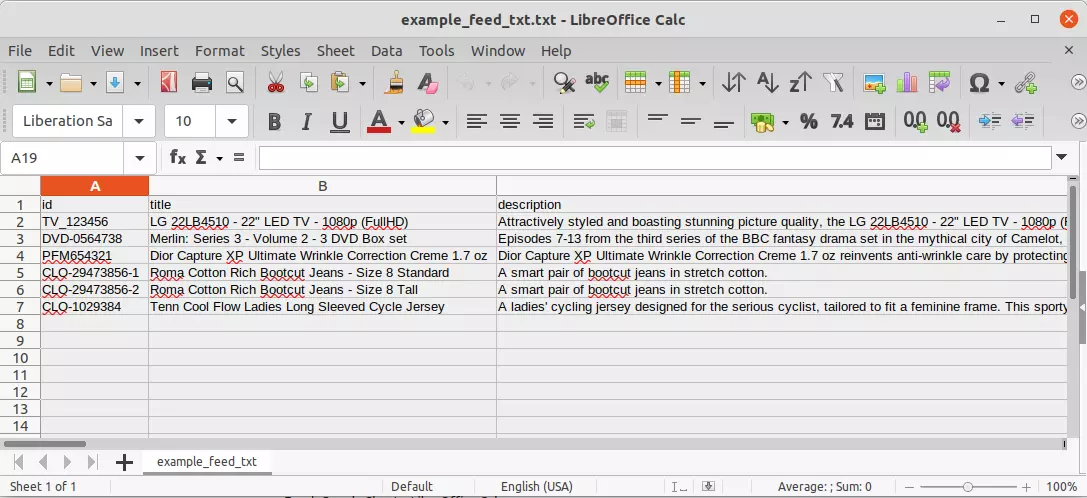Click the Cut scissors icon
The image size is (1087, 498).
coord(275,83)
